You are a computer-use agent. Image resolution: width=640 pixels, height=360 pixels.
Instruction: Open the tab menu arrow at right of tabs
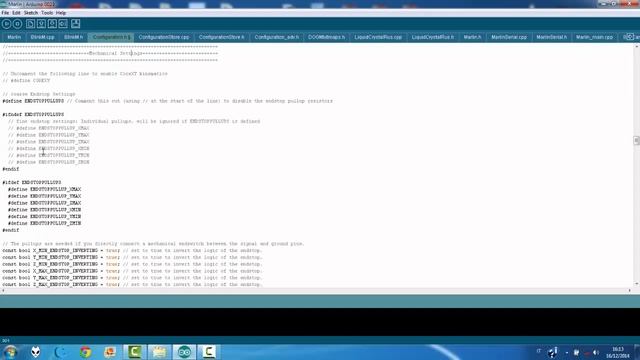[630, 37]
